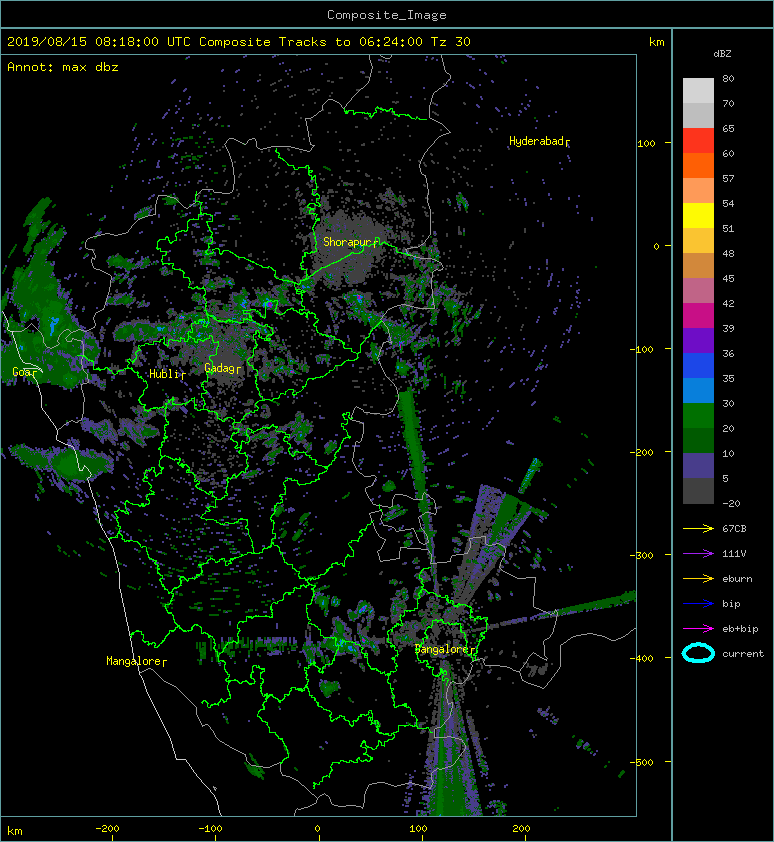
Task: Click the 200 mark on horizontal km axis
Action: coord(522,829)
